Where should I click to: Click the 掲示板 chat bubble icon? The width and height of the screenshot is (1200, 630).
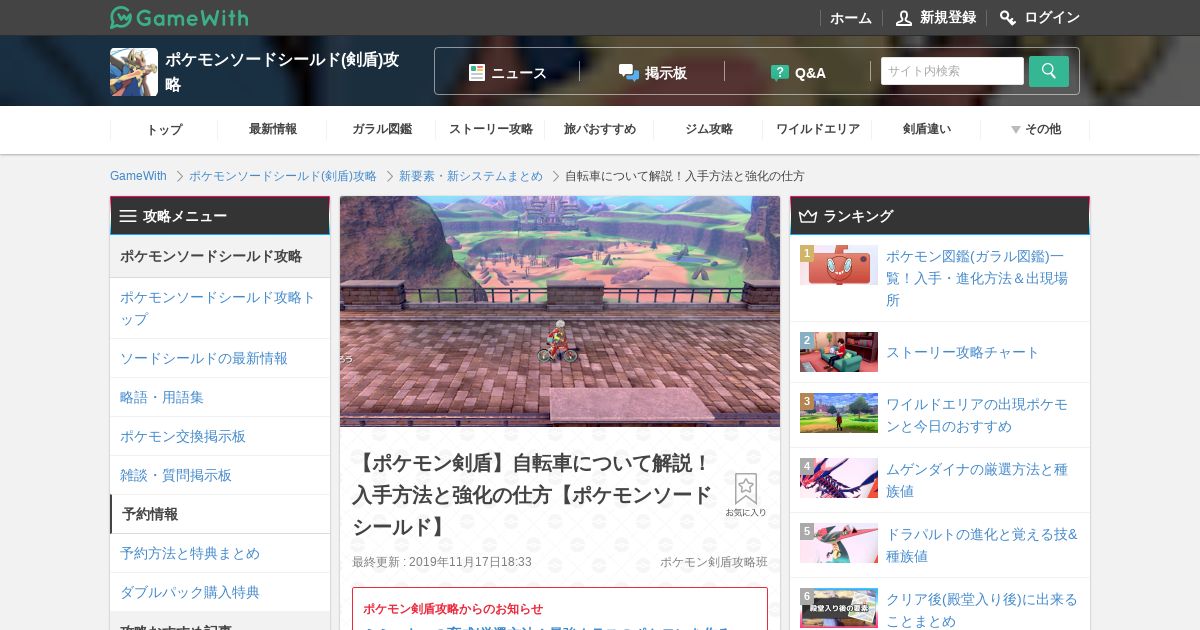point(629,72)
